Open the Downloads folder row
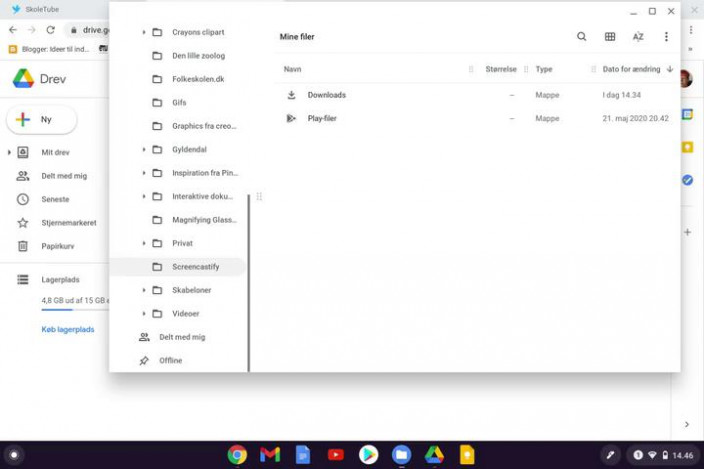 (x=326, y=95)
